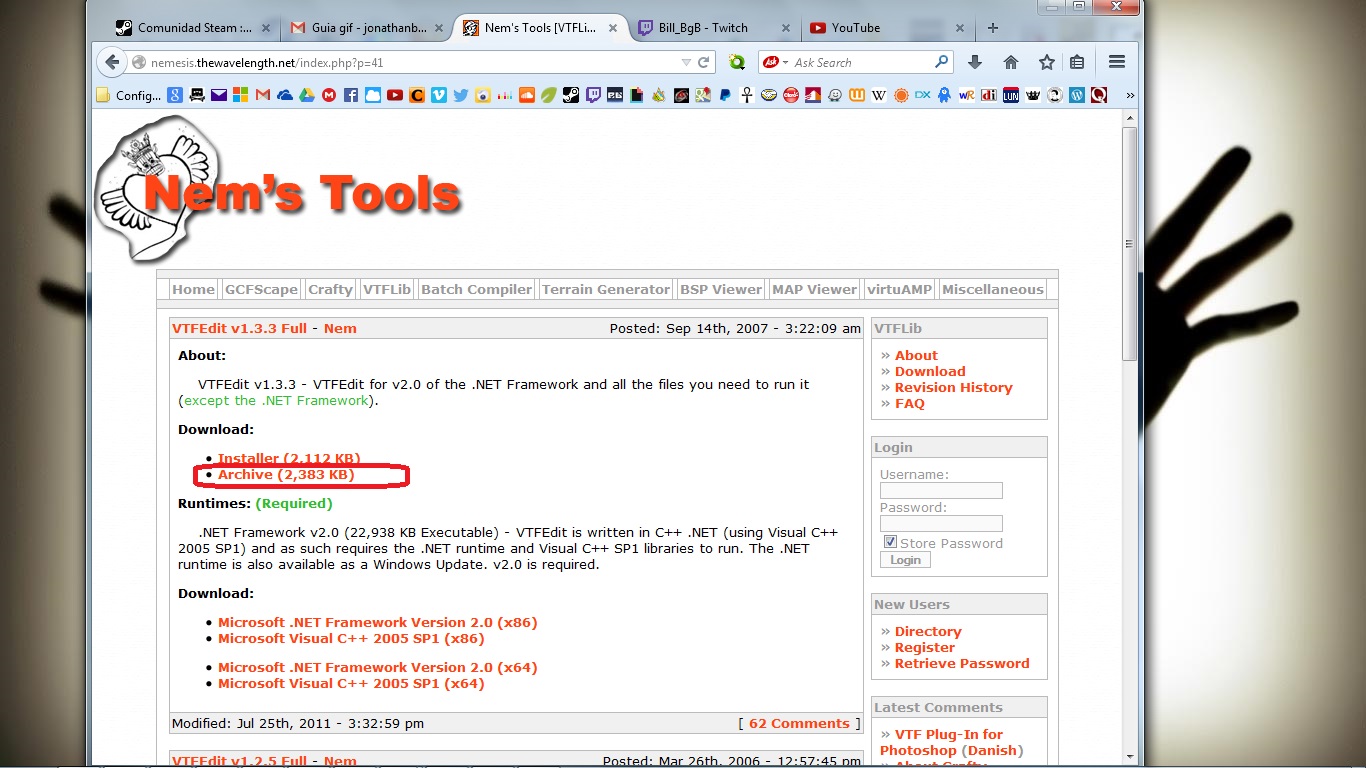This screenshot has width=1366, height=768.
Task: Switch to the YouTube tab
Action: coord(888,28)
